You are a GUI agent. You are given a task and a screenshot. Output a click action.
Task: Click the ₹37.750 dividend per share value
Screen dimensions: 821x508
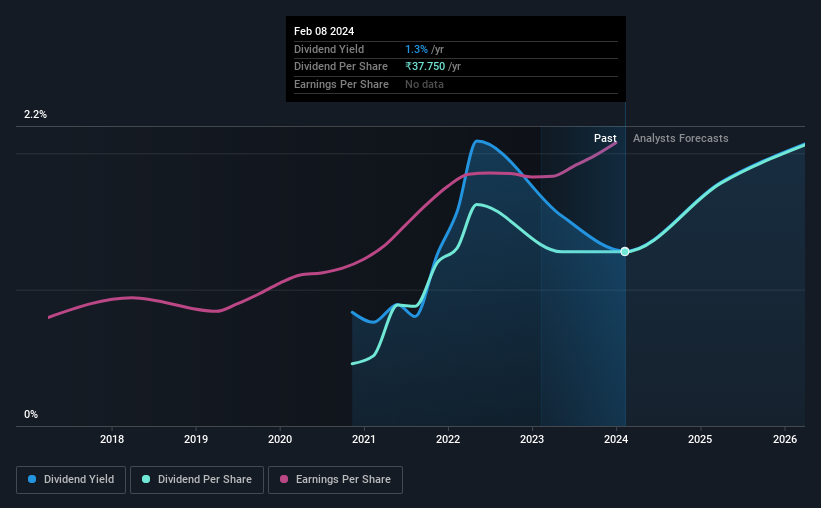[x=425, y=67]
